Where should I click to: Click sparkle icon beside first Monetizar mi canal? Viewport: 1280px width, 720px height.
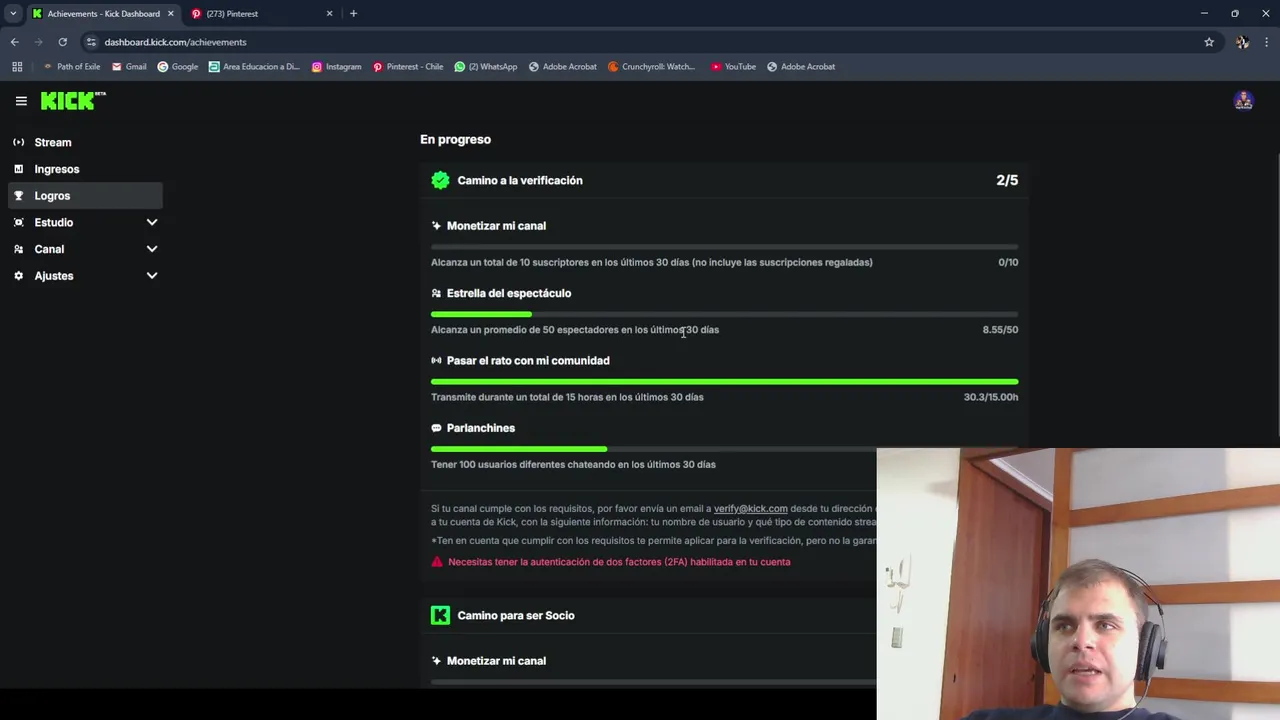pyautogui.click(x=436, y=226)
